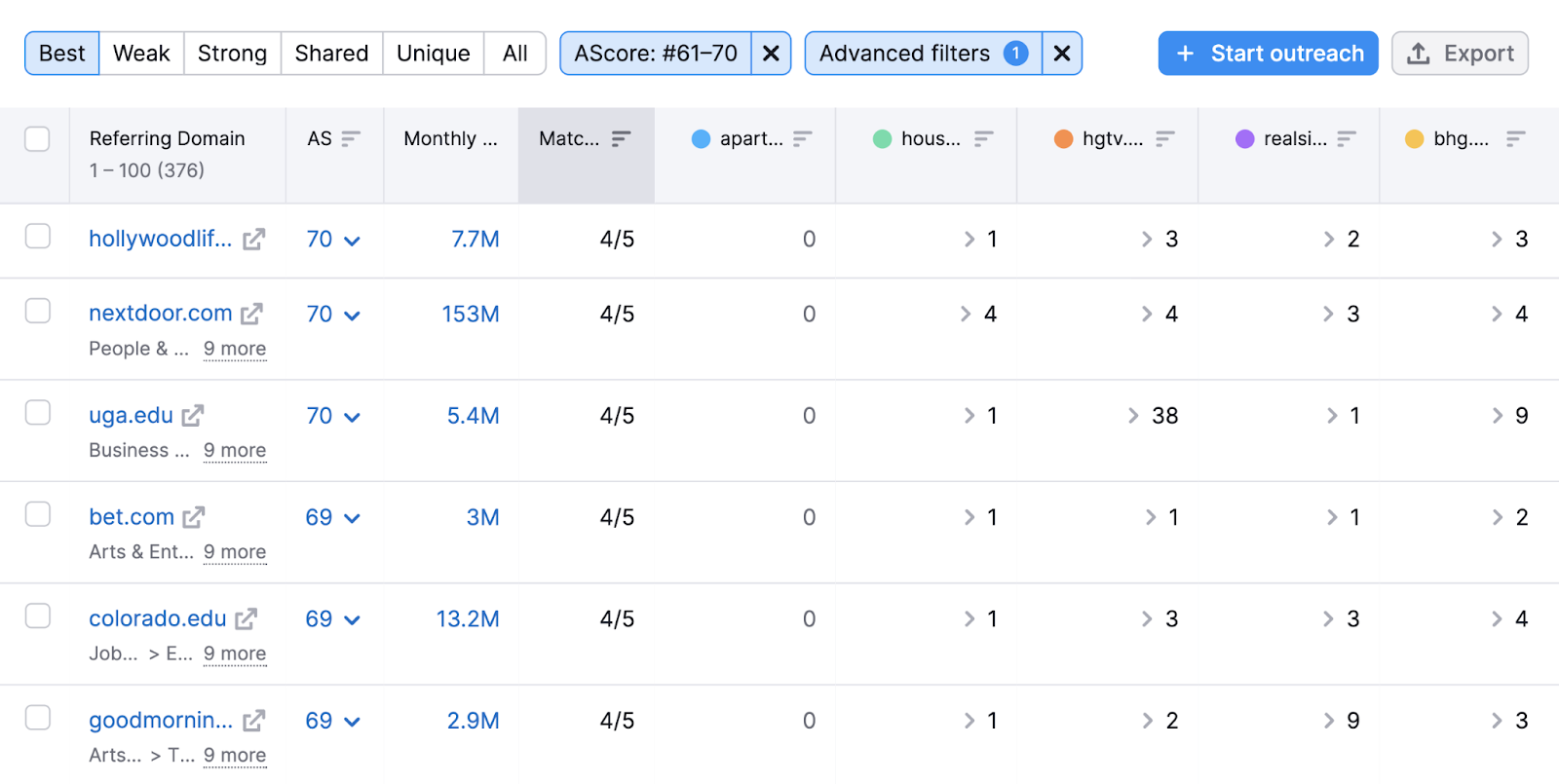
Task: Open the nextdoor.com domain link
Action: pos(161,314)
